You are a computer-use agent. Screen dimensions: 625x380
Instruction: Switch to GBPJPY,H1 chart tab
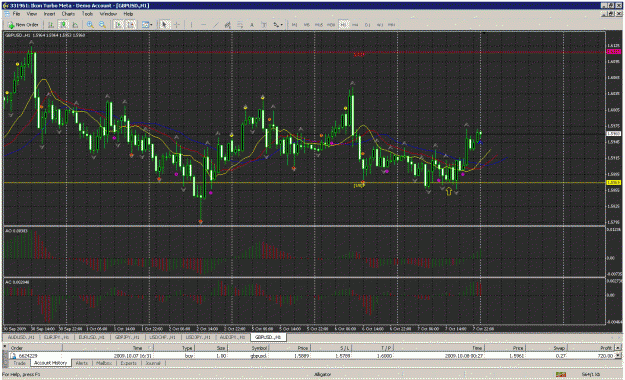127,337
